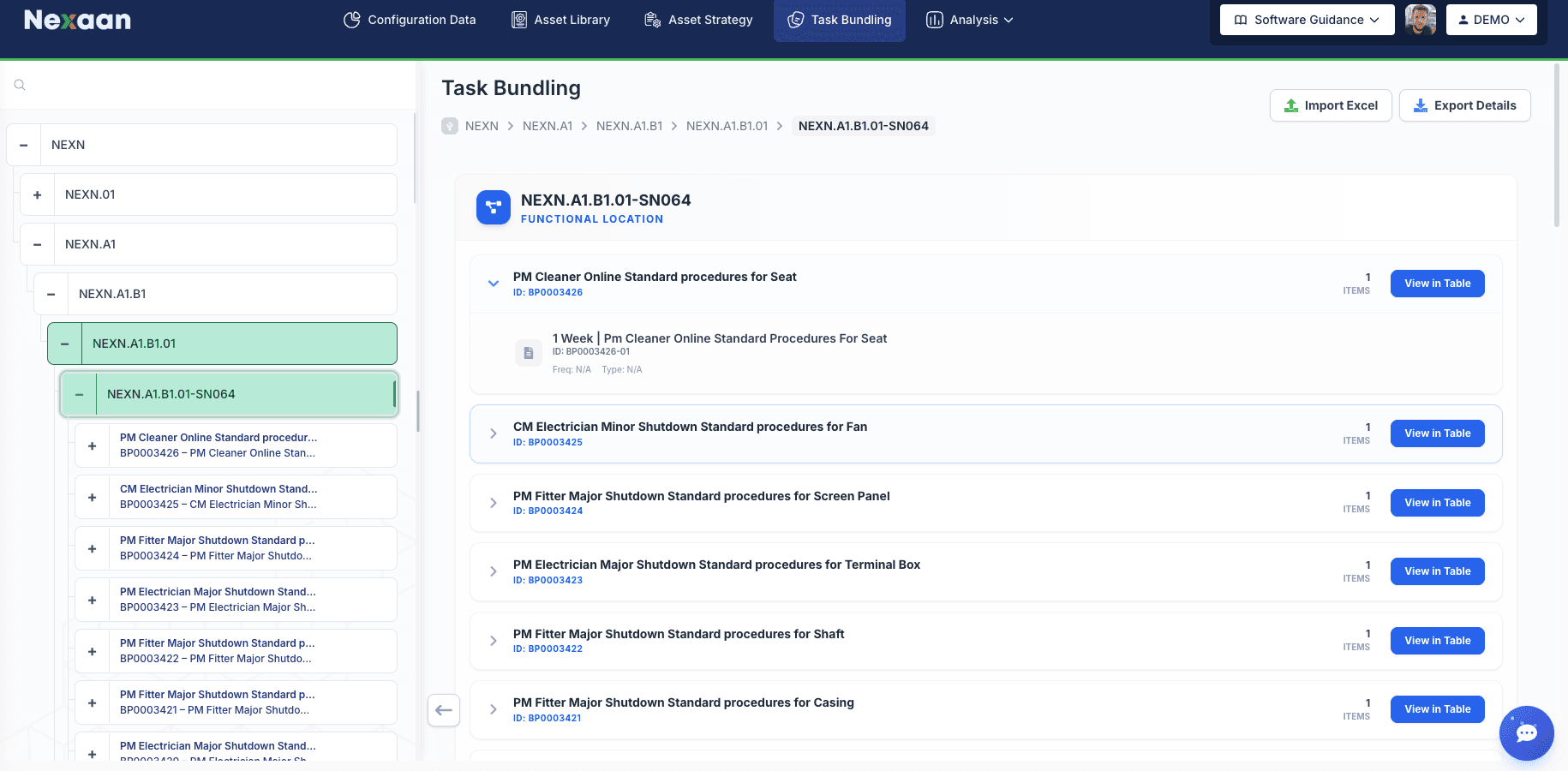Expand PM Electrician Terminal Box bundle
Image resolution: width=1568 pixels, height=771 pixels.
494,571
